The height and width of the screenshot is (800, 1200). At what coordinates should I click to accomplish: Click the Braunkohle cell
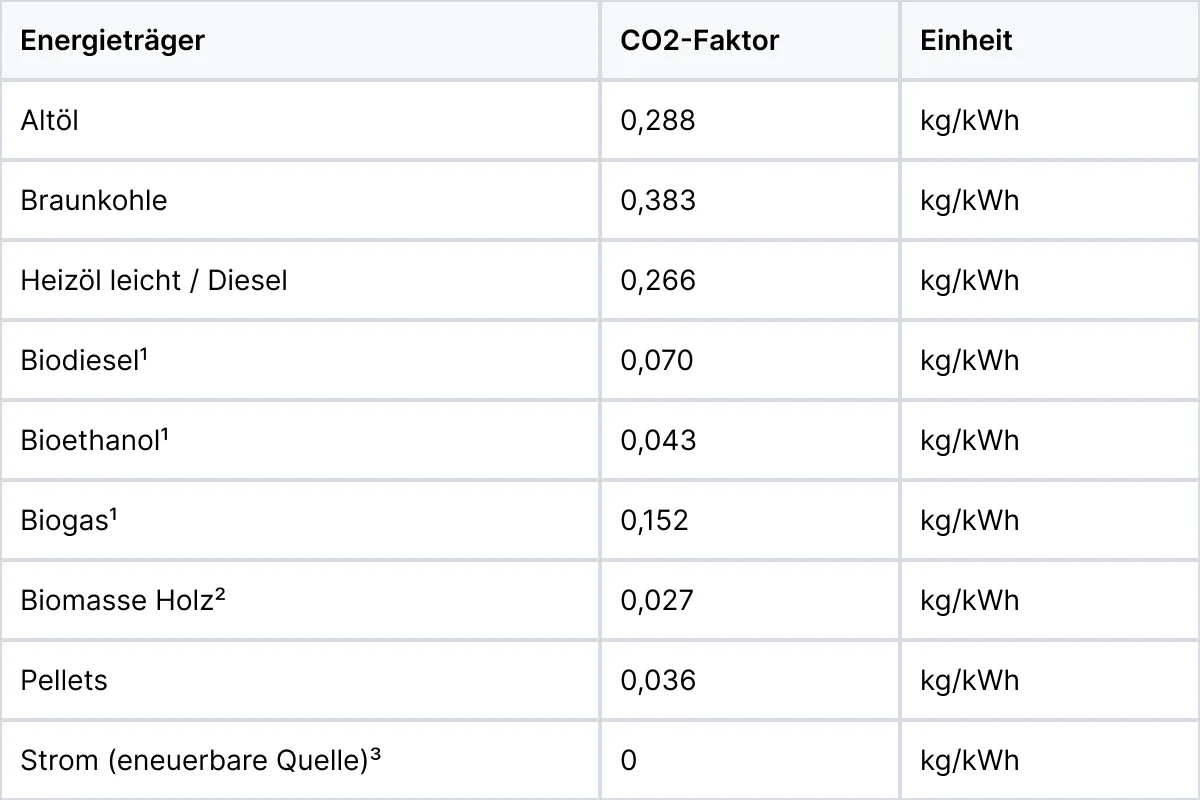click(x=94, y=200)
